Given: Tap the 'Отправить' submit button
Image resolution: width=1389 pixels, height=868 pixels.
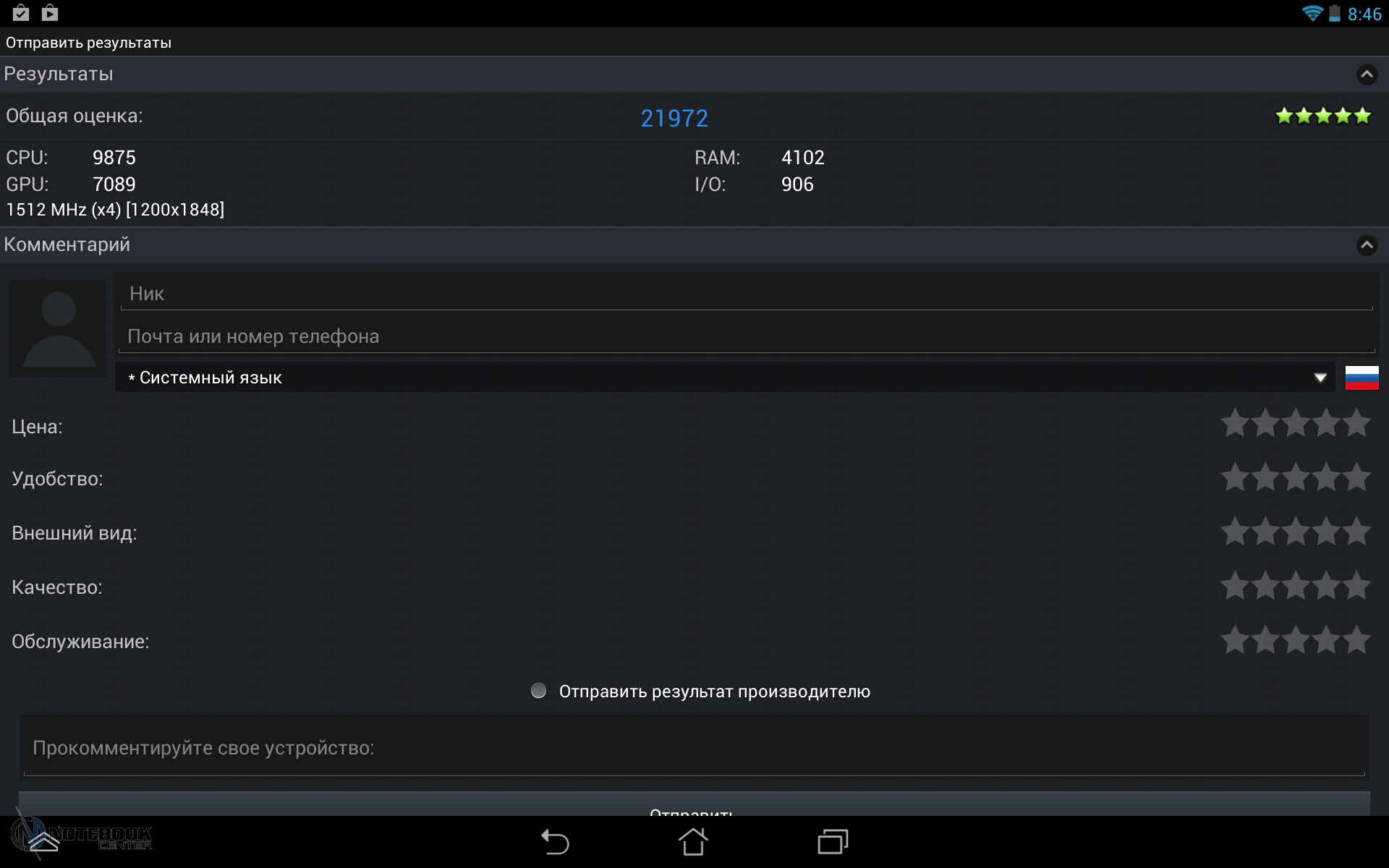Looking at the screenshot, I should (694, 805).
